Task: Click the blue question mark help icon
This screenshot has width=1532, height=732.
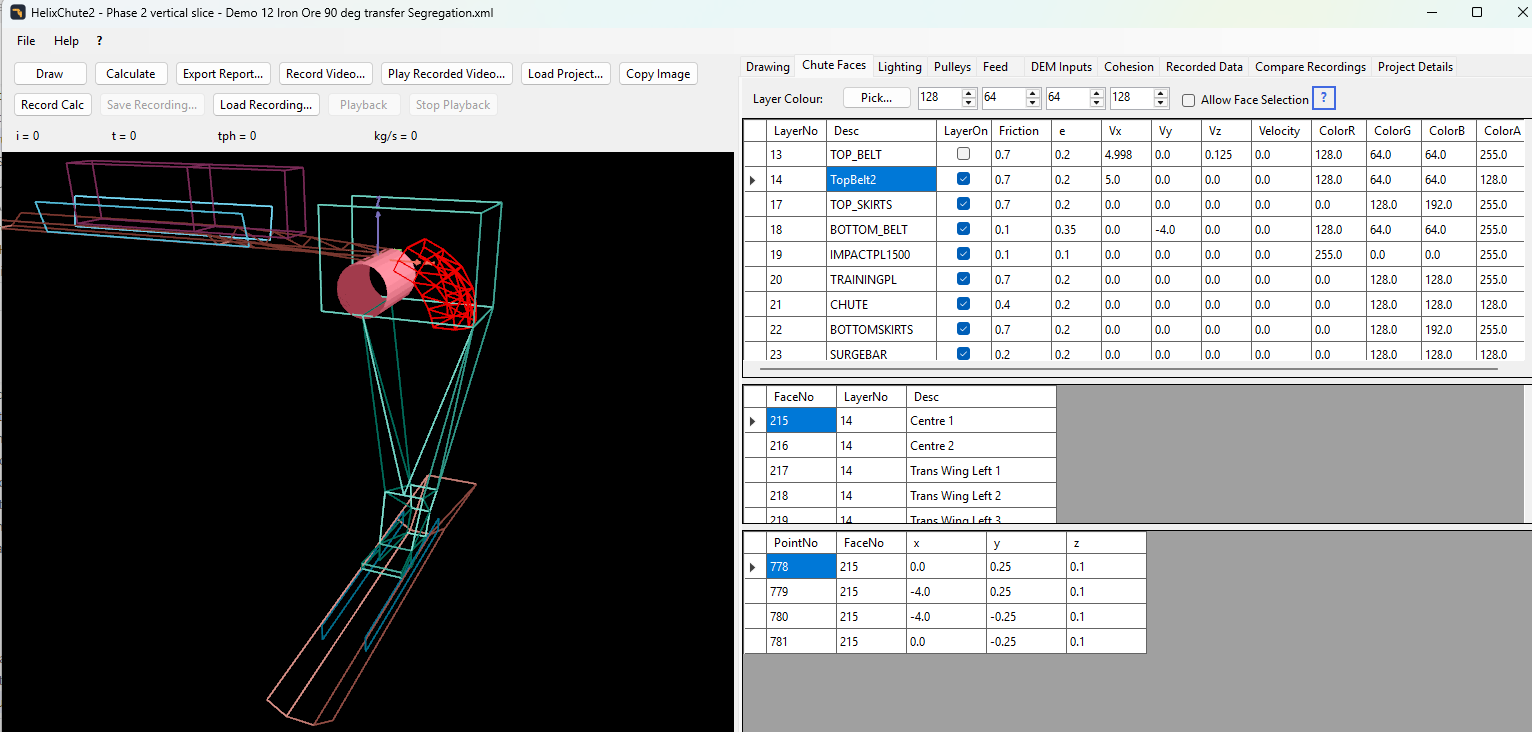Action: [1324, 99]
